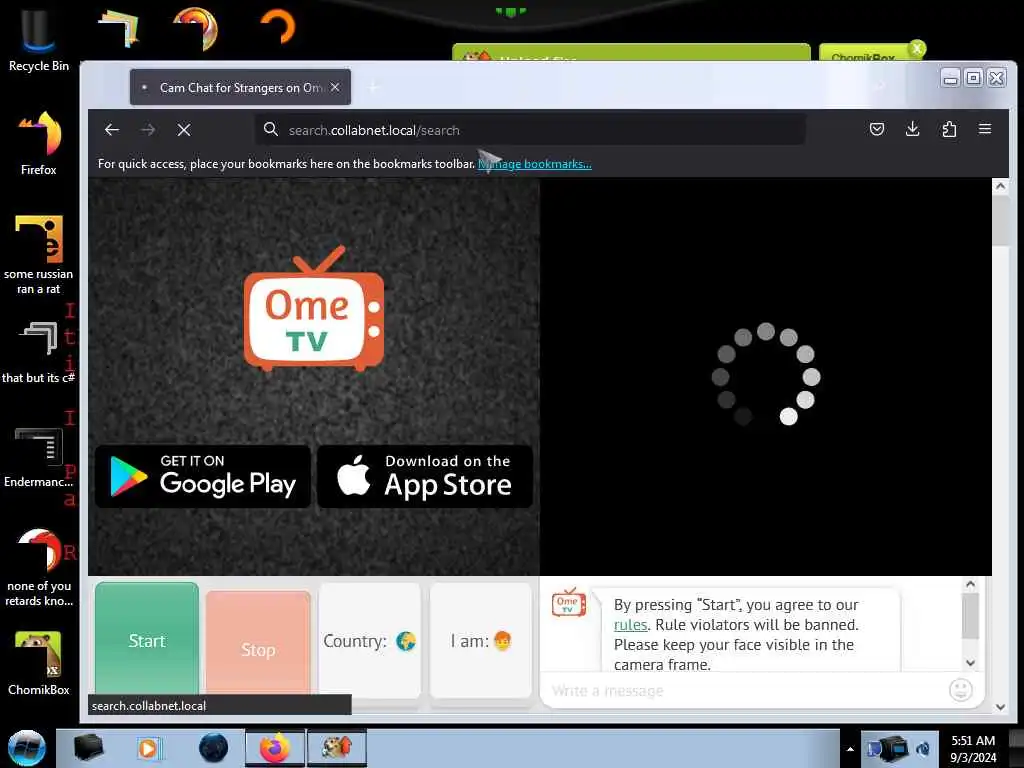
Task: Open the I am gender selector
Action: pyautogui.click(x=481, y=641)
